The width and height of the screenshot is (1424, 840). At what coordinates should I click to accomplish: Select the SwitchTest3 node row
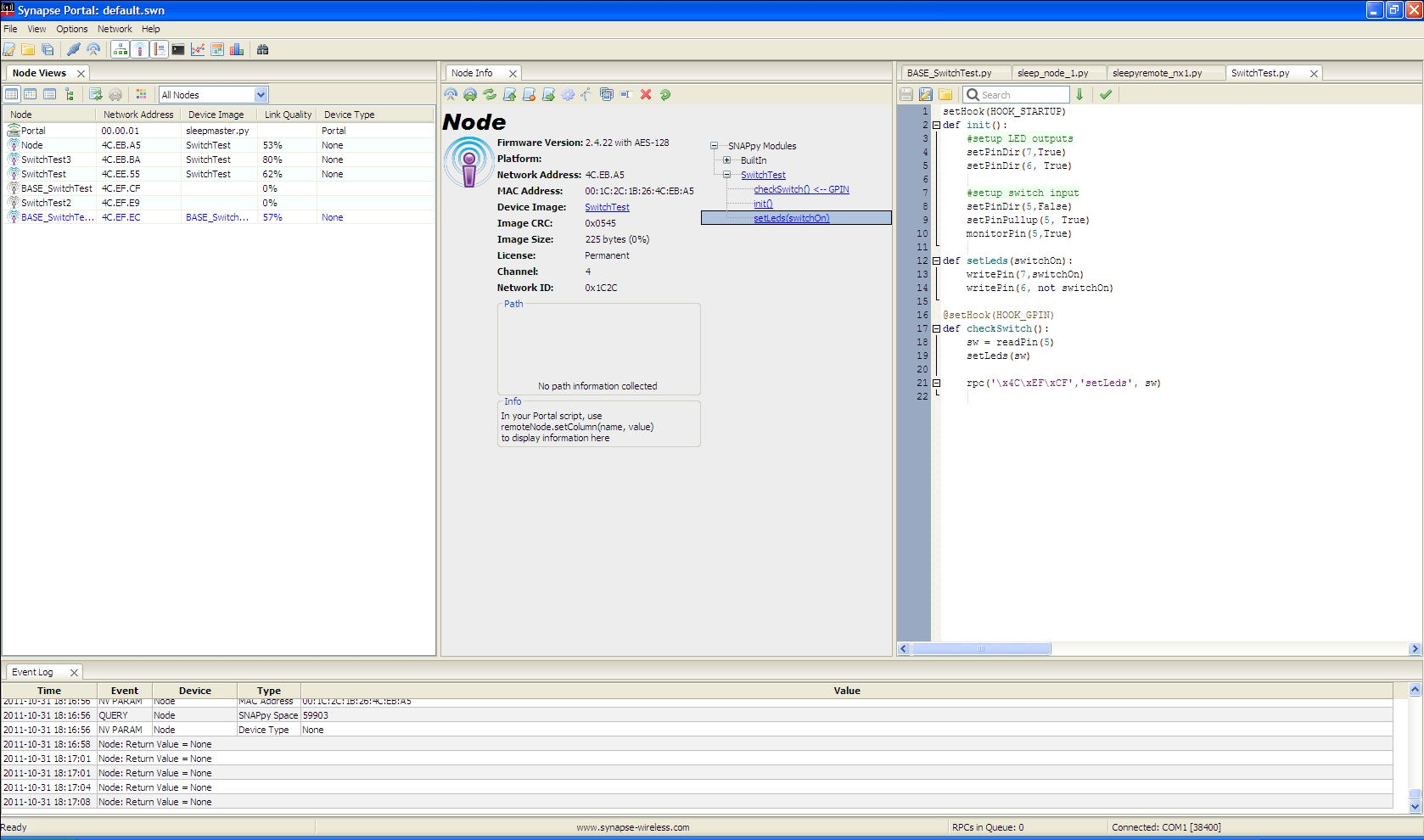coord(218,160)
